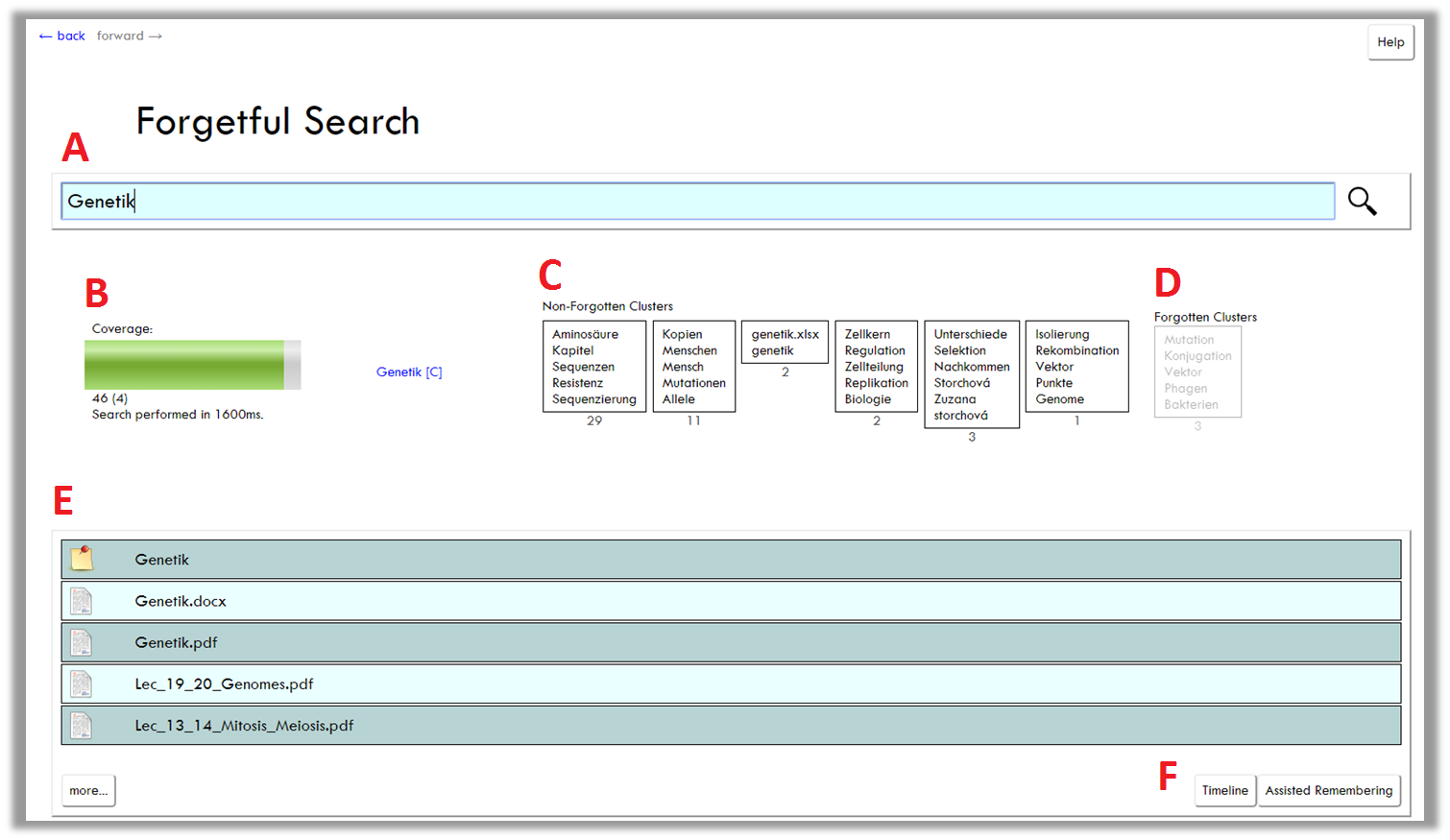Open Assisted Remembering

click(x=1328, y=791)
